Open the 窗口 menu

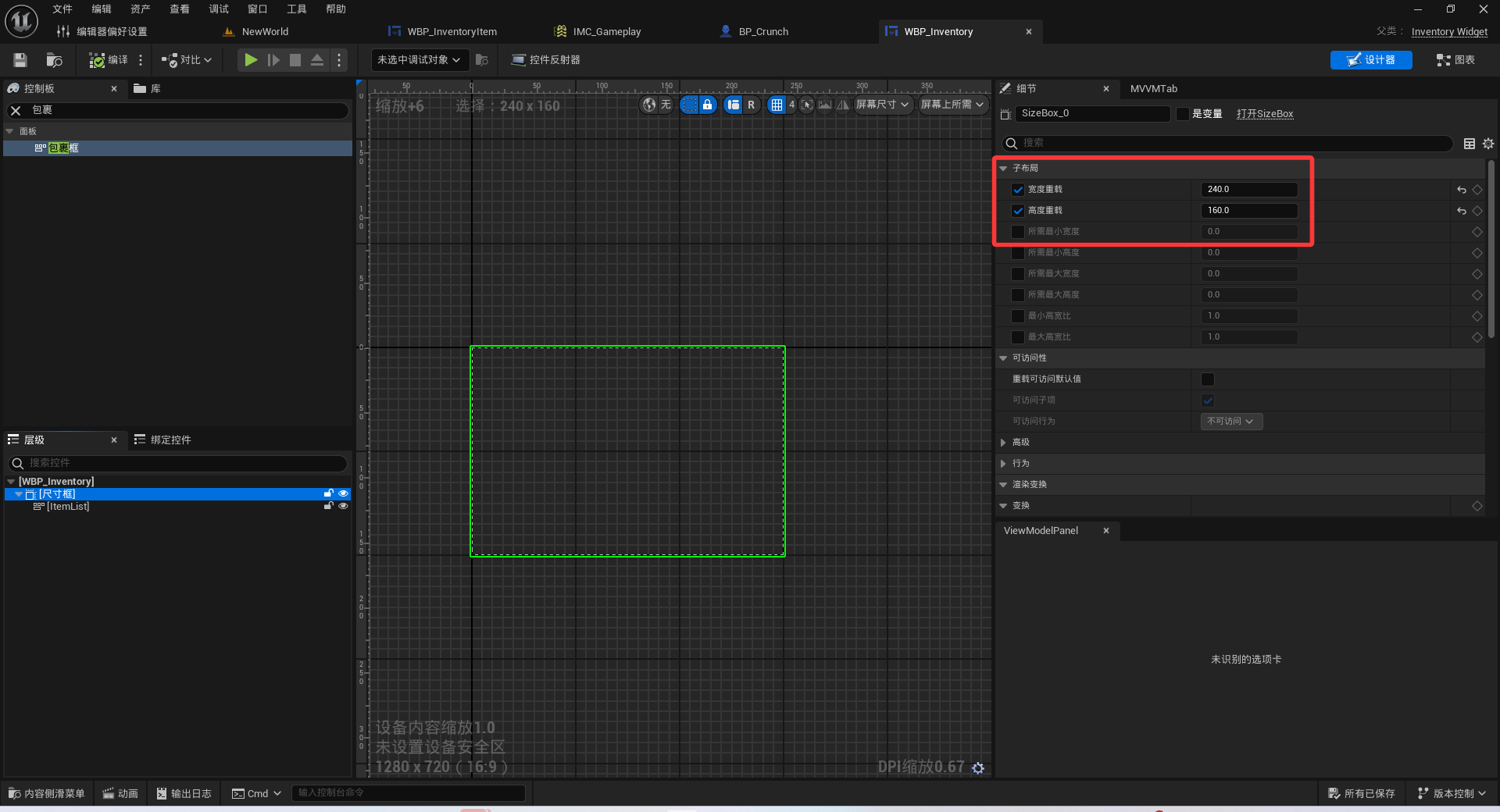pyautogui.click(x=258, y=9)
